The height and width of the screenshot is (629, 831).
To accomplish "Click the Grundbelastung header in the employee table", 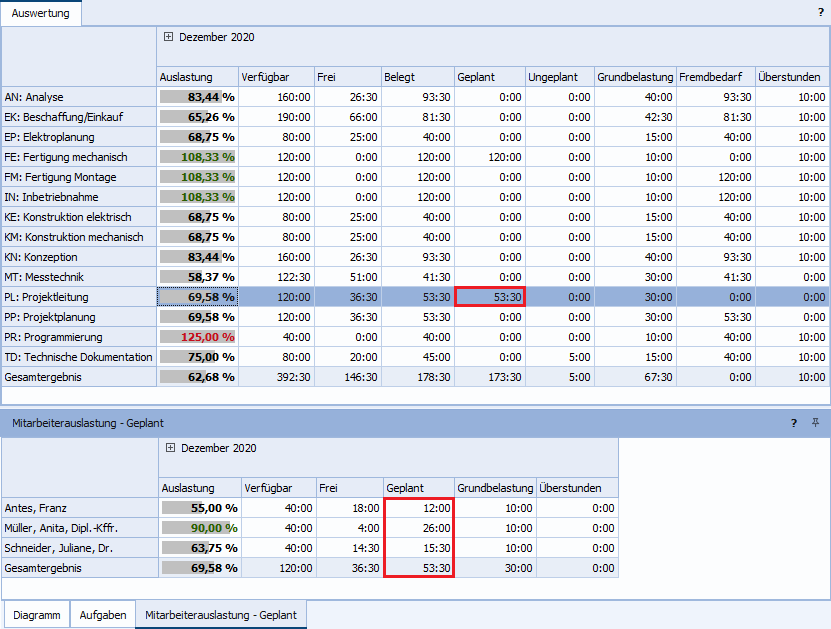I will tap(495, 488).
